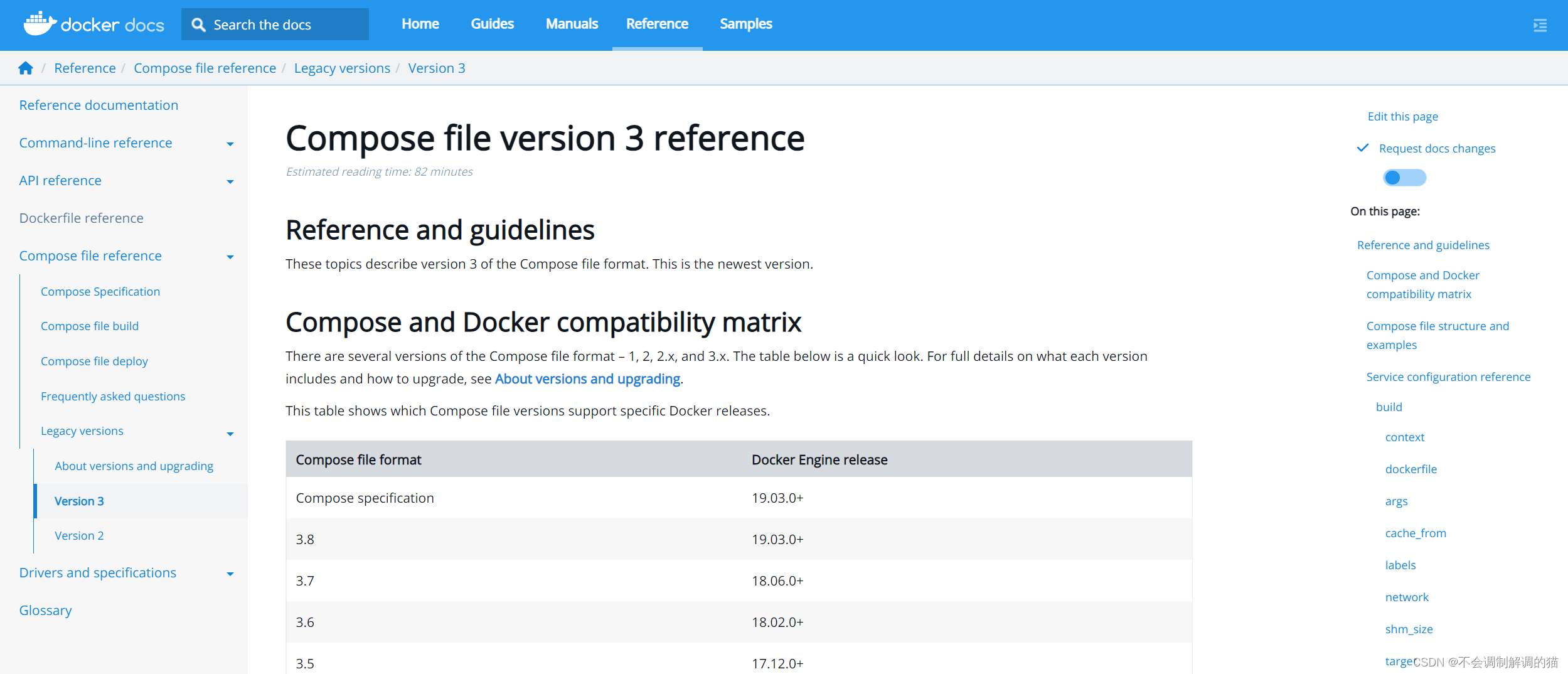Jump to Compose and Docker compatibility matrix TOC
The image size is (1568, 674).
click(x=1422, y=284)
